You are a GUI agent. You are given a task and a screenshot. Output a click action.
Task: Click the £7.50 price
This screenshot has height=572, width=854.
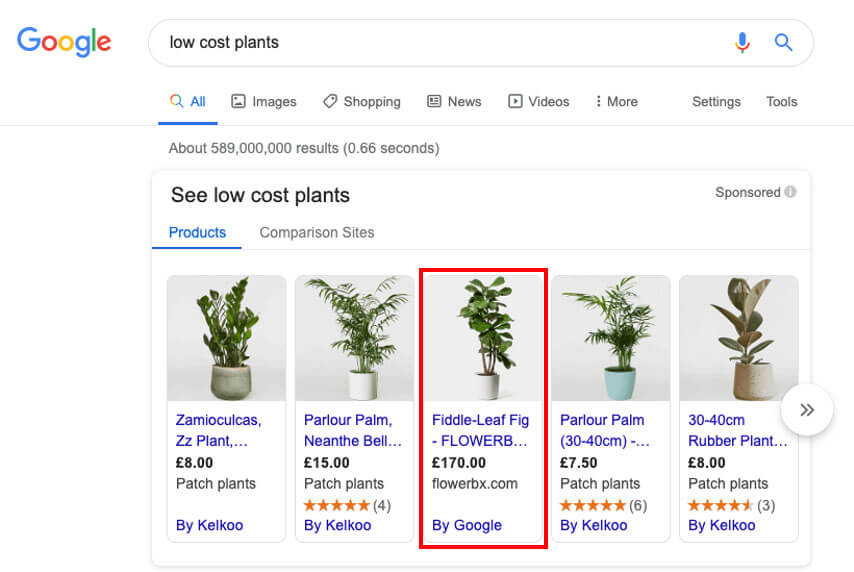tap(578, 463)
